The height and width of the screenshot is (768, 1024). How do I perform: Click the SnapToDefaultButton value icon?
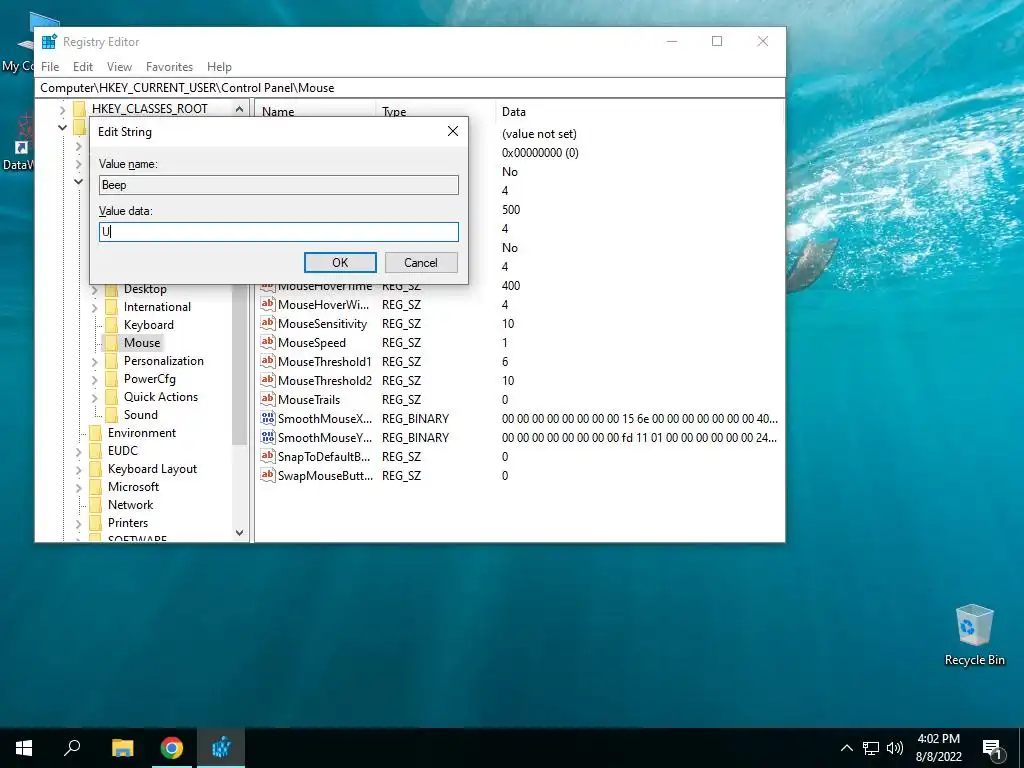267,456
